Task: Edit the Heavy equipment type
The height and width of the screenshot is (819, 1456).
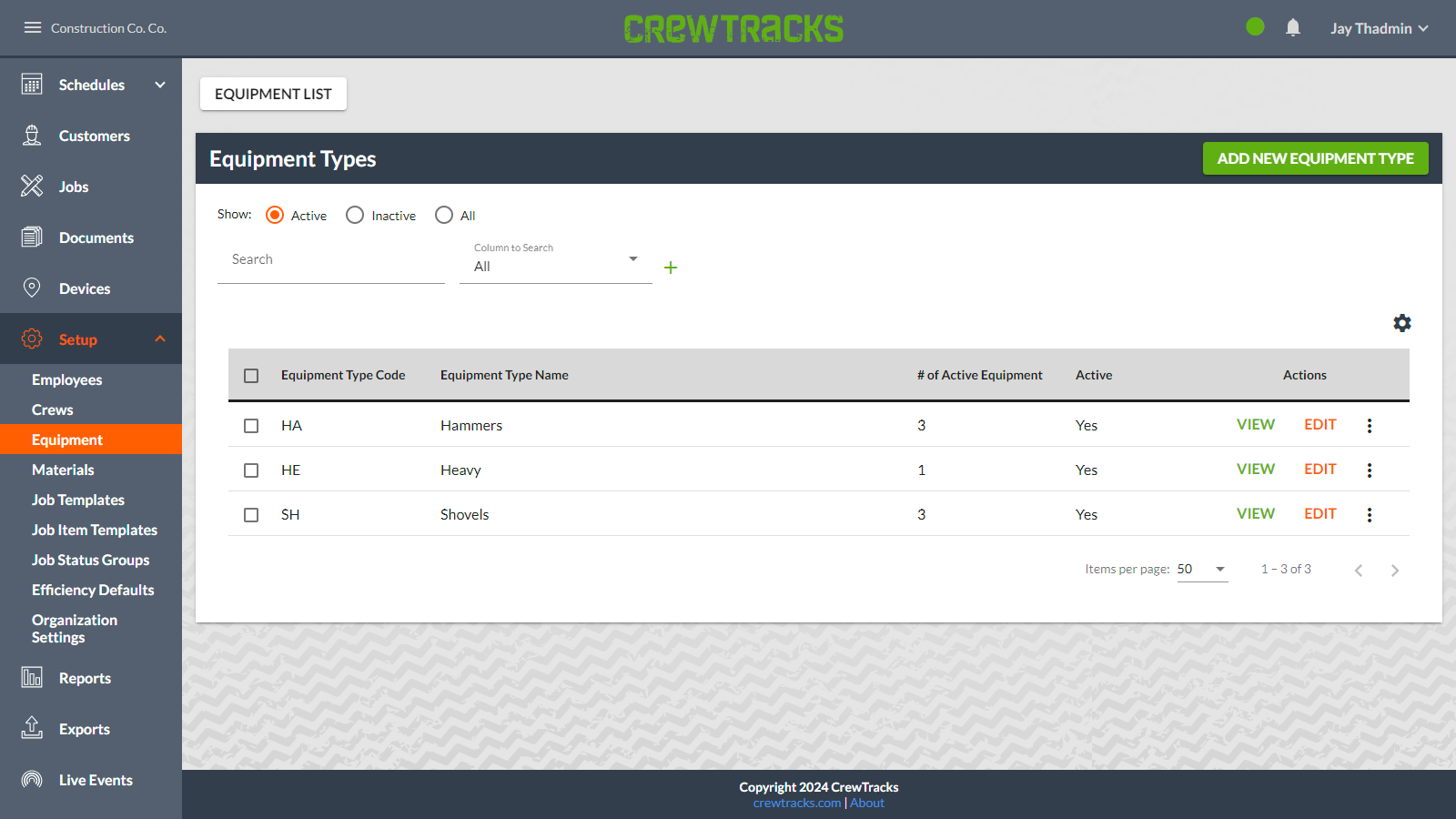Action: pos(1319,470)
